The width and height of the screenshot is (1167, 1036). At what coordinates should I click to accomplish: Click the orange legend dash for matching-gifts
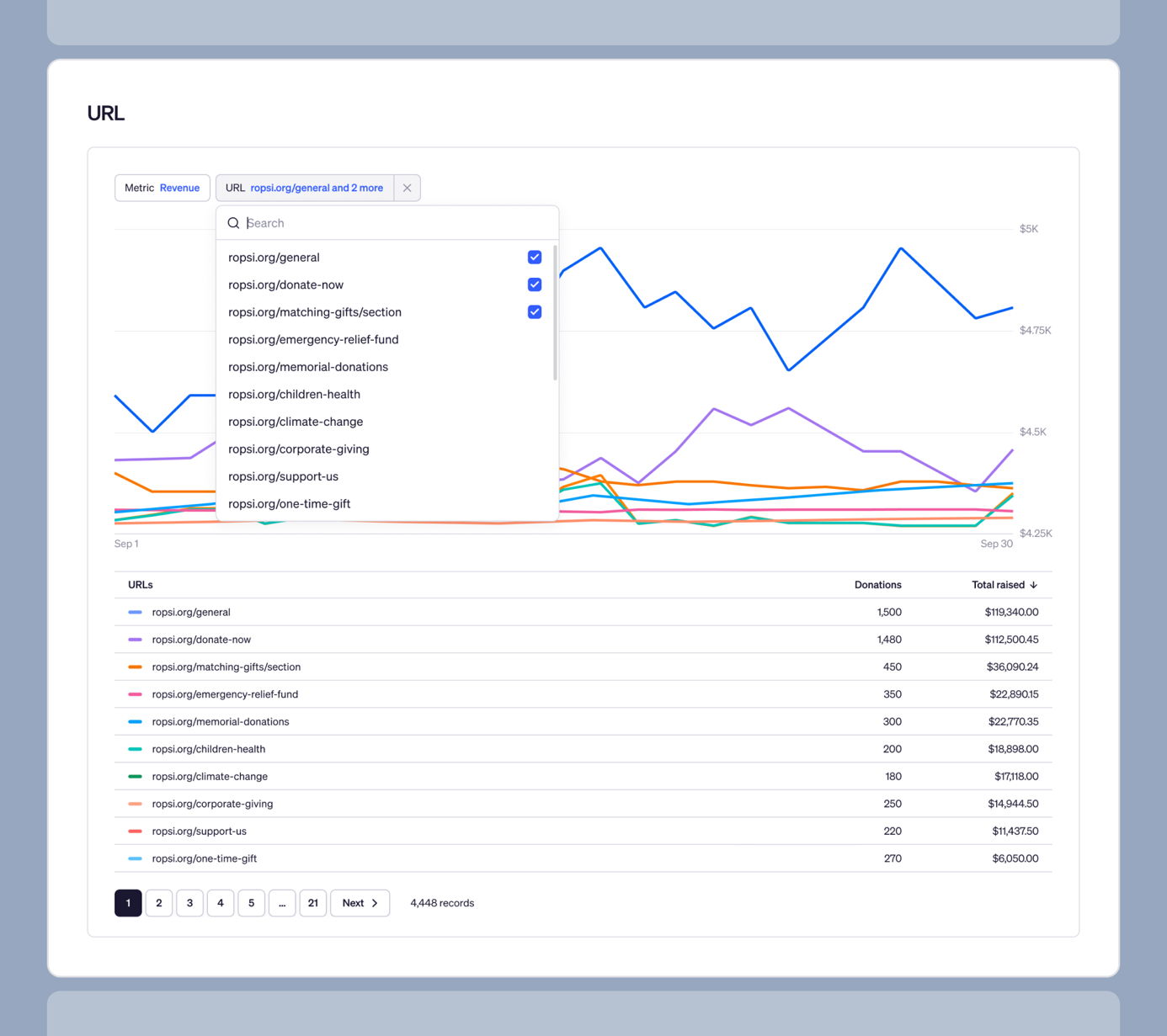135,667
